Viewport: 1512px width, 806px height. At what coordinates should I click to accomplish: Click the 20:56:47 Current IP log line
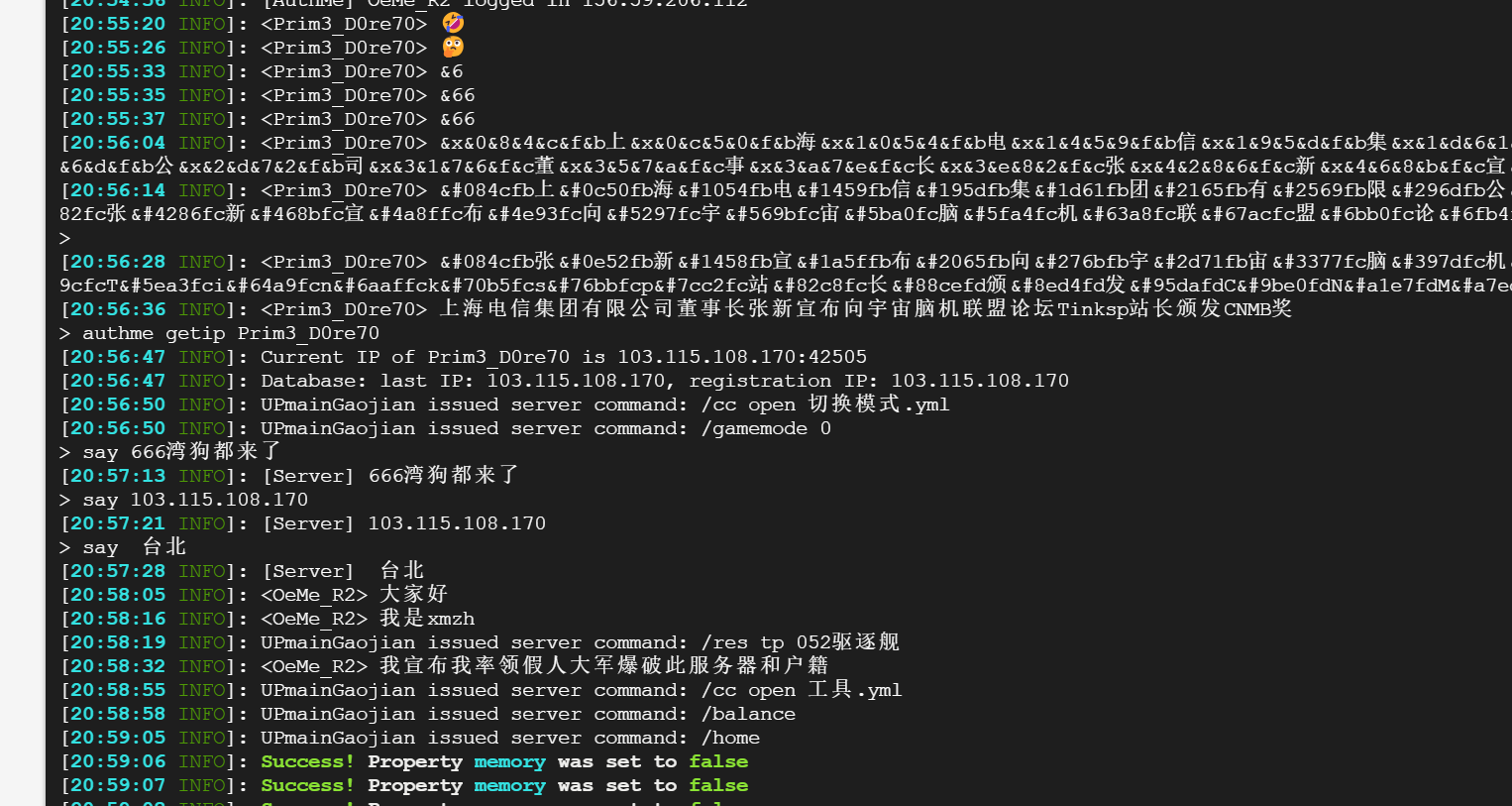coord(563,357)
